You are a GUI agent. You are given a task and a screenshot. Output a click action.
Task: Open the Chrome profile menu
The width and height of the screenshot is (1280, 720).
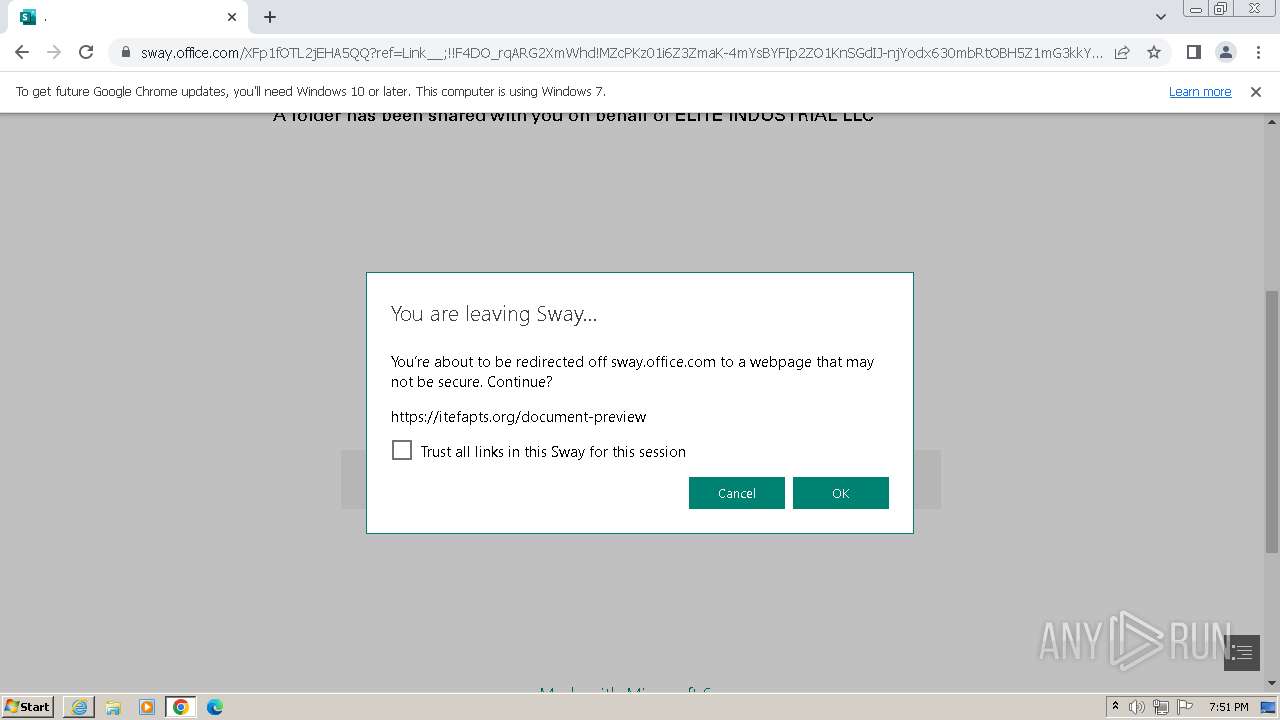tap(1225, 52)
